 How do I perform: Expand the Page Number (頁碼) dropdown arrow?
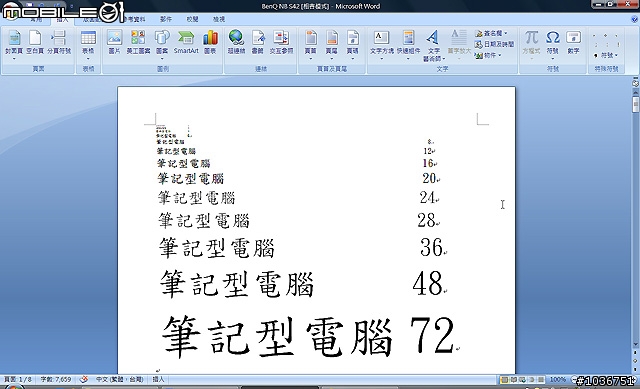coord(353,59)
